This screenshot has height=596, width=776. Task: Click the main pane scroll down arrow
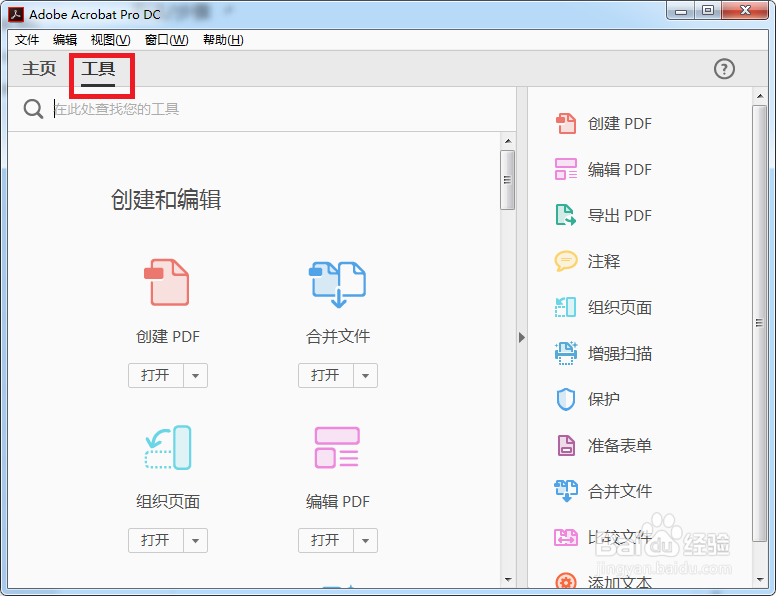point(508,580)
